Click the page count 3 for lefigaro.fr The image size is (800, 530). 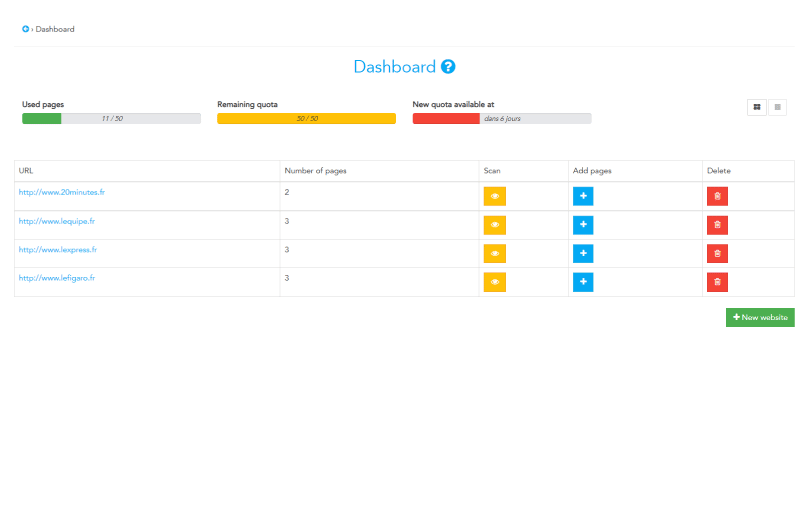point(287,278)
